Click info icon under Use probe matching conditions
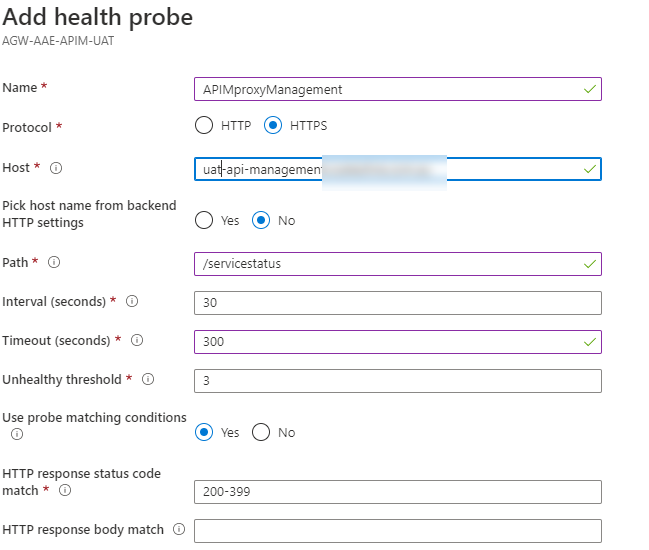649x550 pixels. tap(17, 434)
